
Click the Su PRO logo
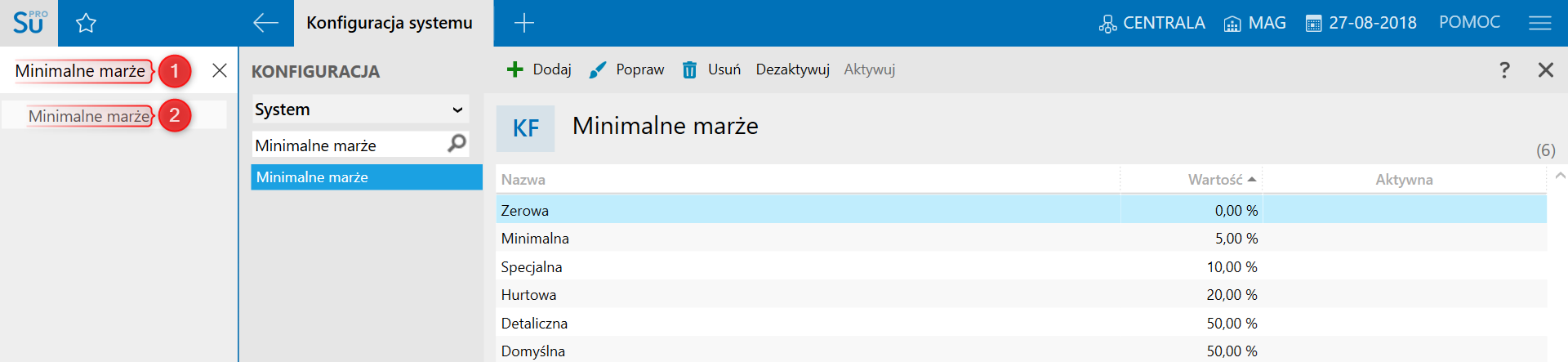click(x=29, y=22)
